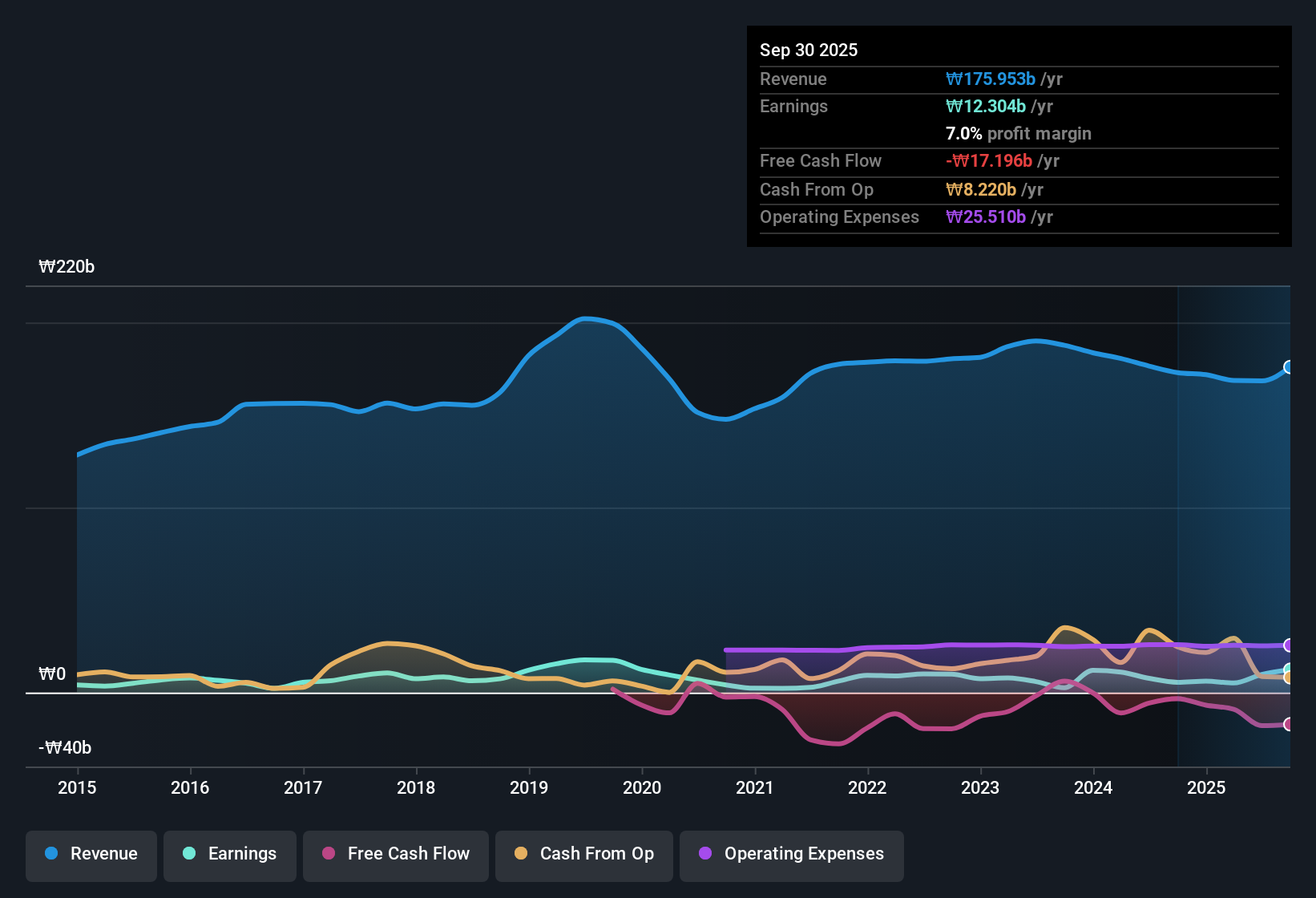Toggle the Free Cash Flow series visibility
This screenshot has width=1316, height=898.
point(395,854)
